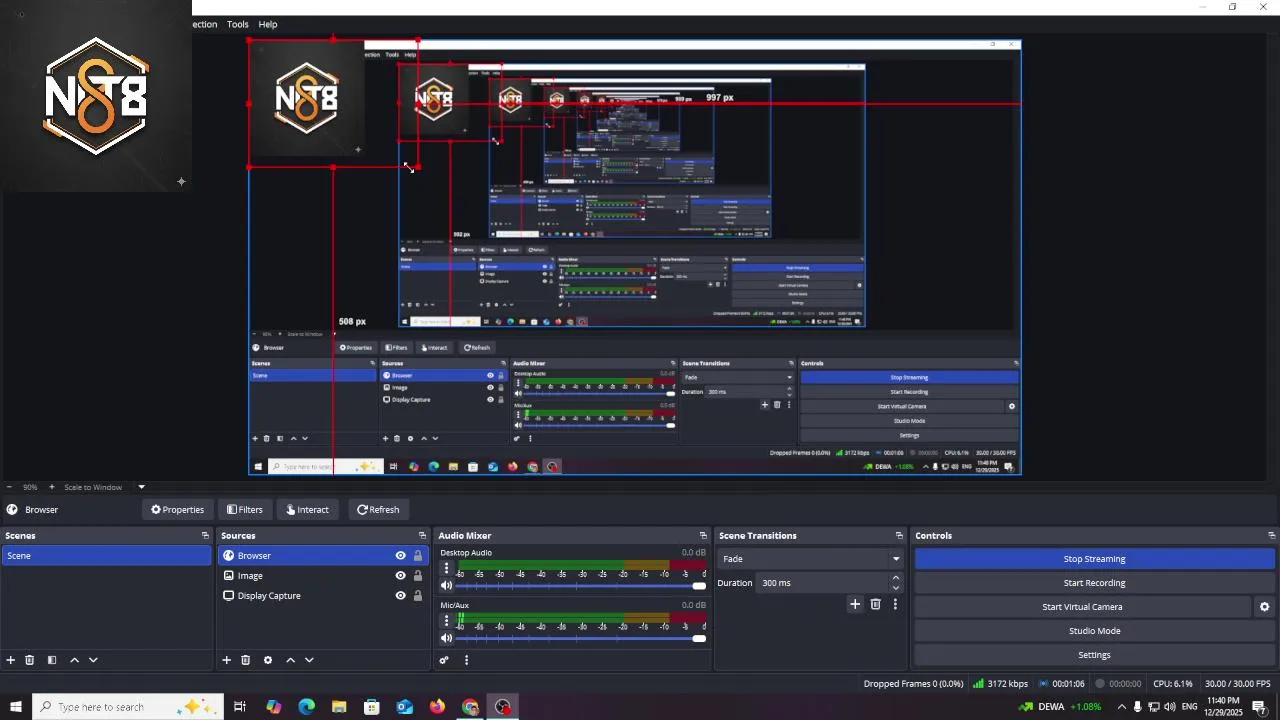
Task: Move scene up arrow in Scenes panel
Action: pyautogui.click(x=74, y=660)
